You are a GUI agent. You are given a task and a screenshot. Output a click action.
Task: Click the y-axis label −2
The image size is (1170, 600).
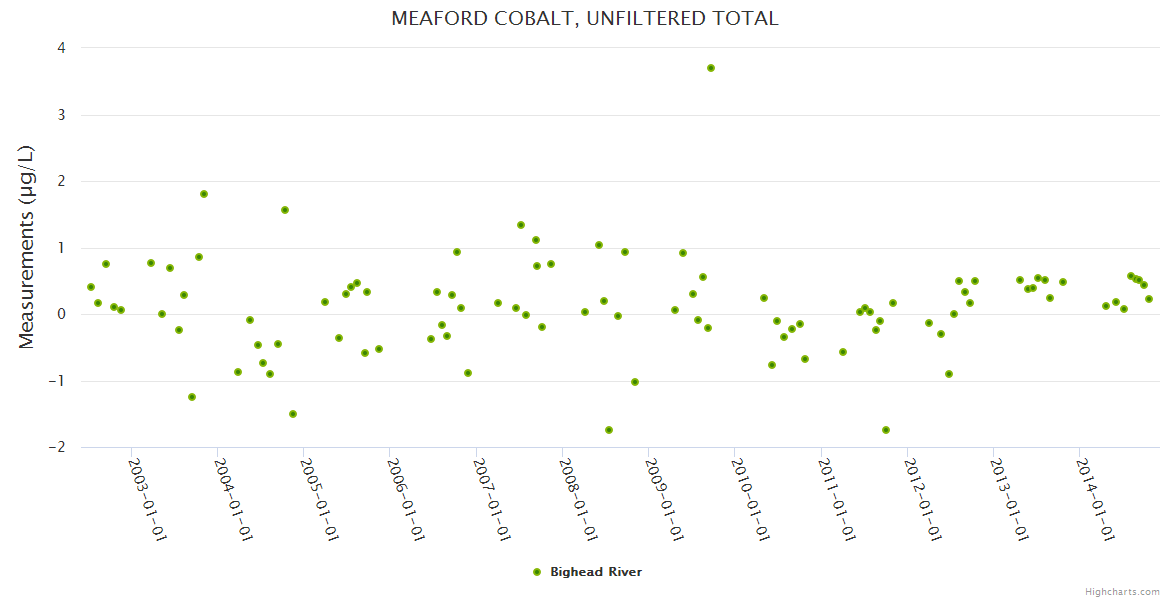click(x=57, y=447)
